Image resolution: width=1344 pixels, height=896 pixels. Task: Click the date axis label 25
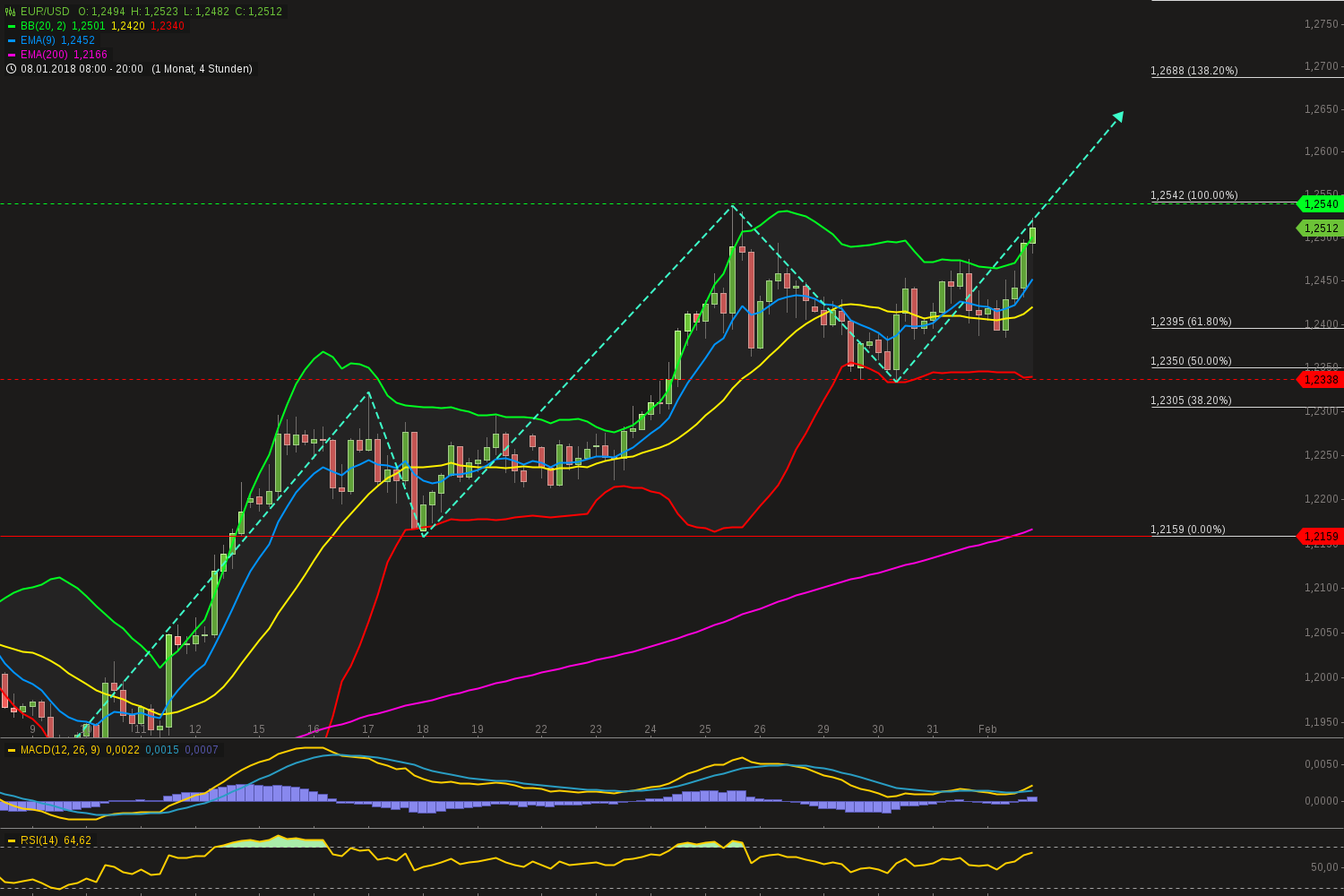pos(705,729)
